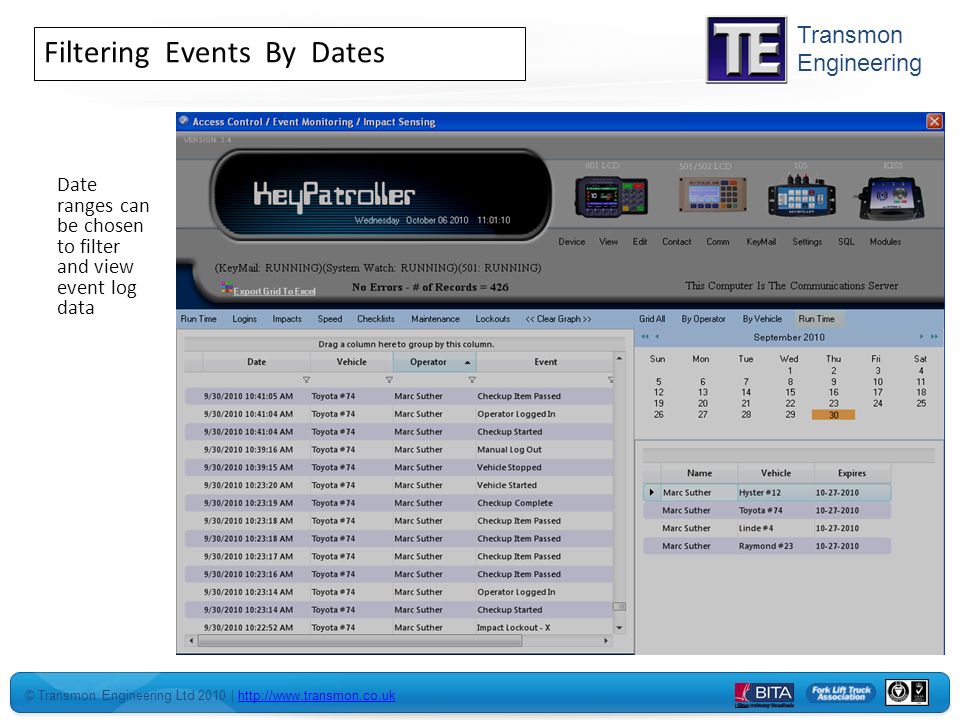Select the Manual Log Out event row
Screen dimensions: 960x720
[x=399, y=449]
